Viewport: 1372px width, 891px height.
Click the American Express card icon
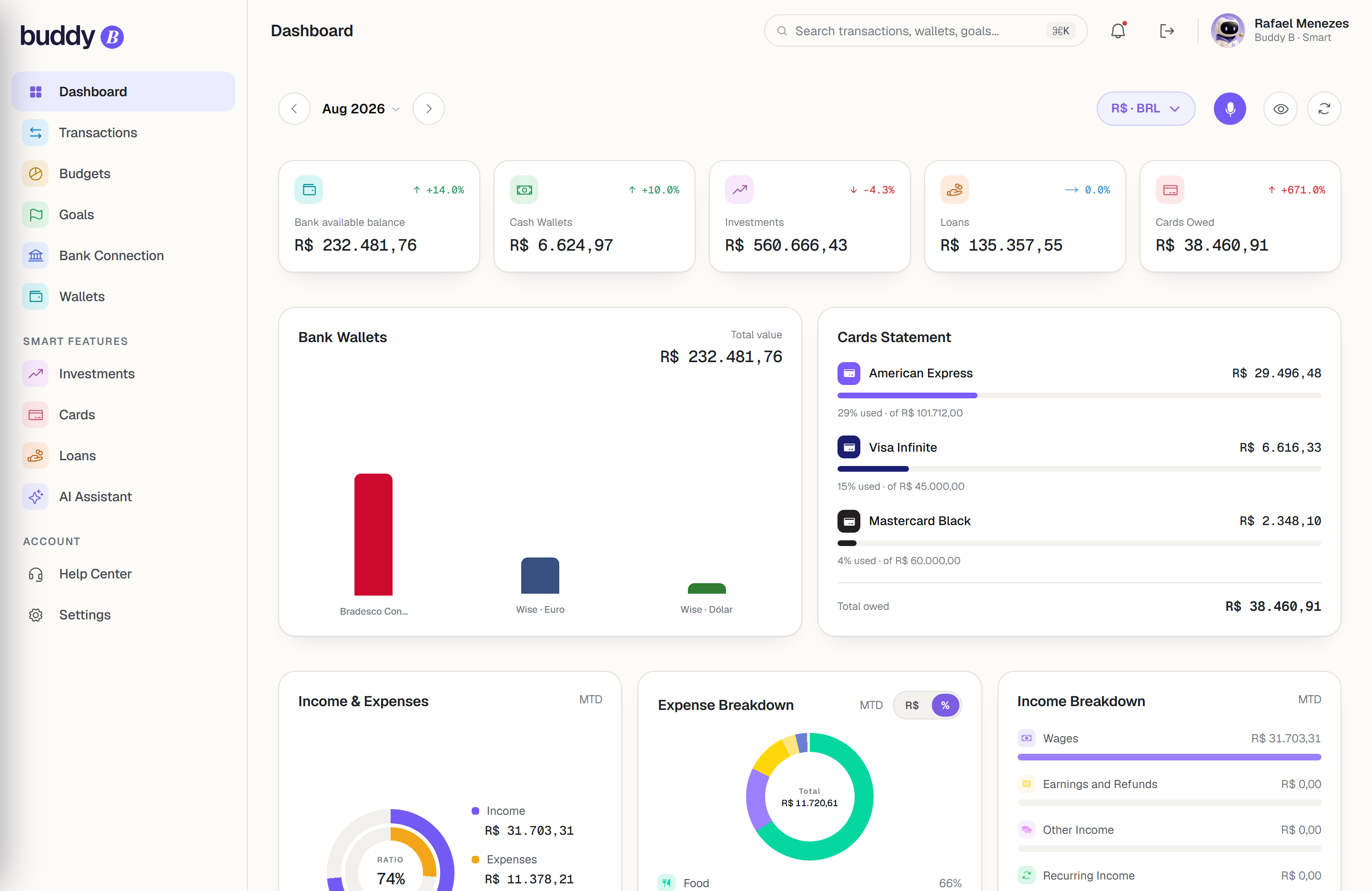tap(849, 374)
